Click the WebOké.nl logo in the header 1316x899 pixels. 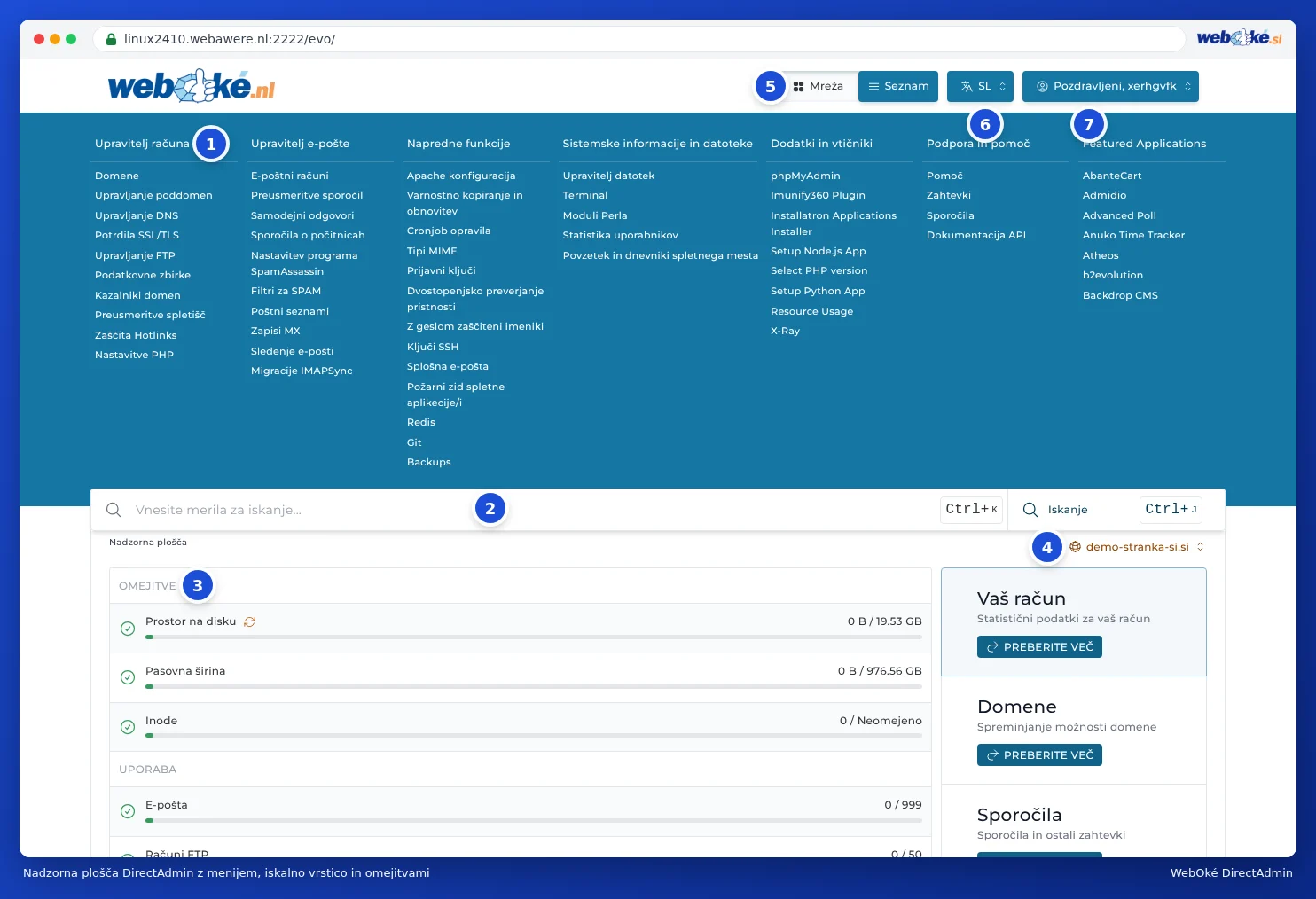point(192,86)
